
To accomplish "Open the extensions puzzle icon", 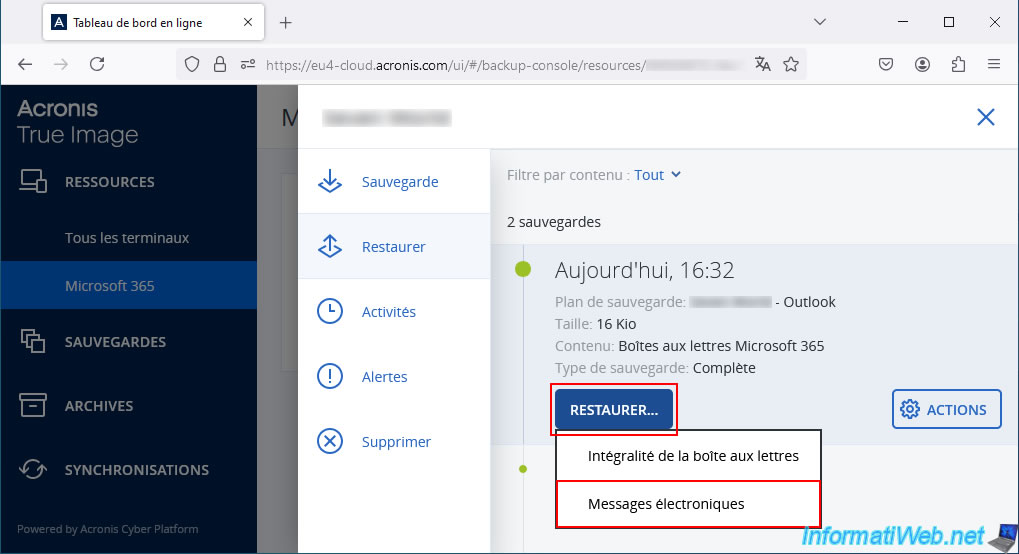I will click(x=958, y=64).
